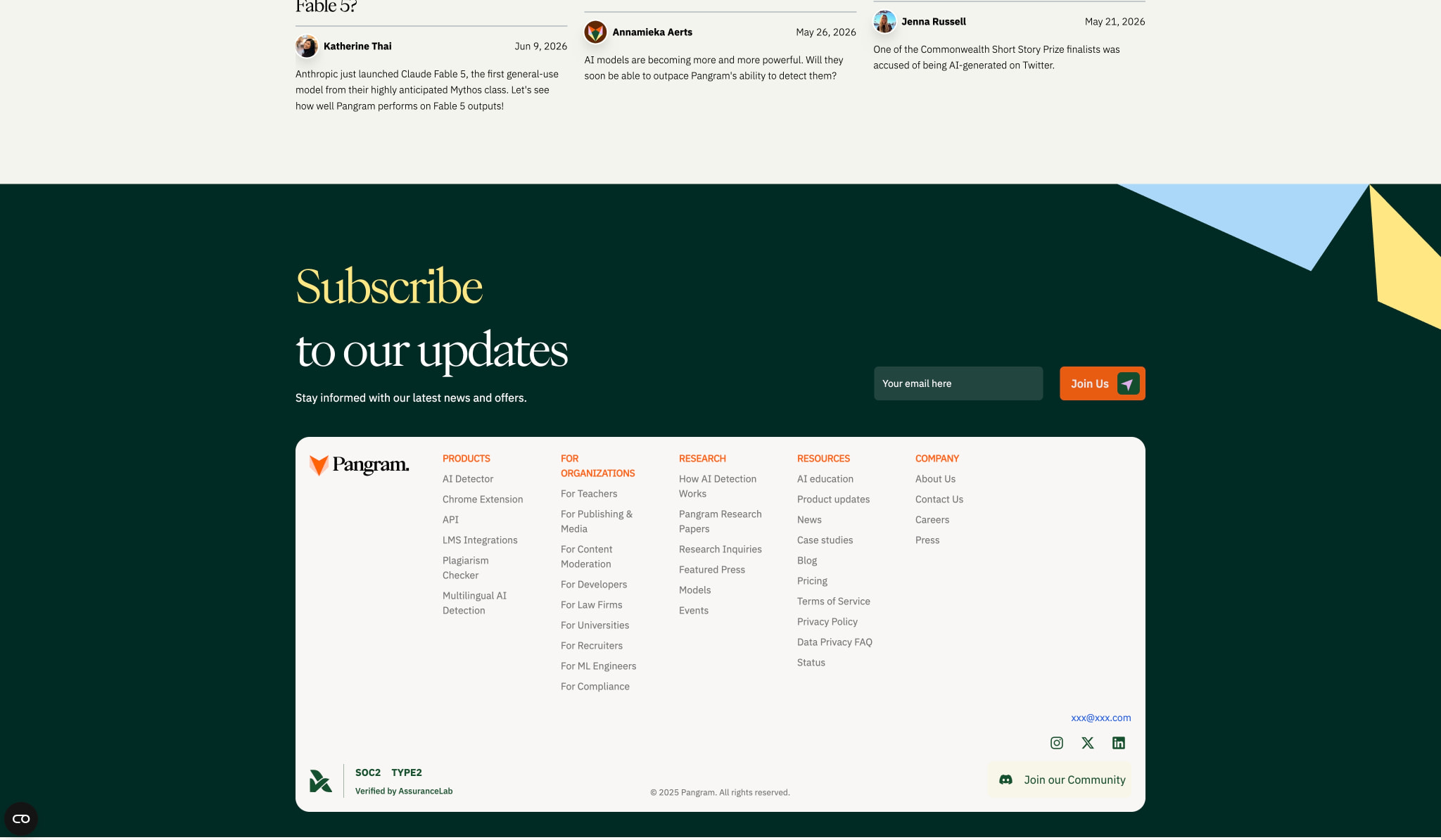Click the PRODUCTS column heading

coord(466,459)
